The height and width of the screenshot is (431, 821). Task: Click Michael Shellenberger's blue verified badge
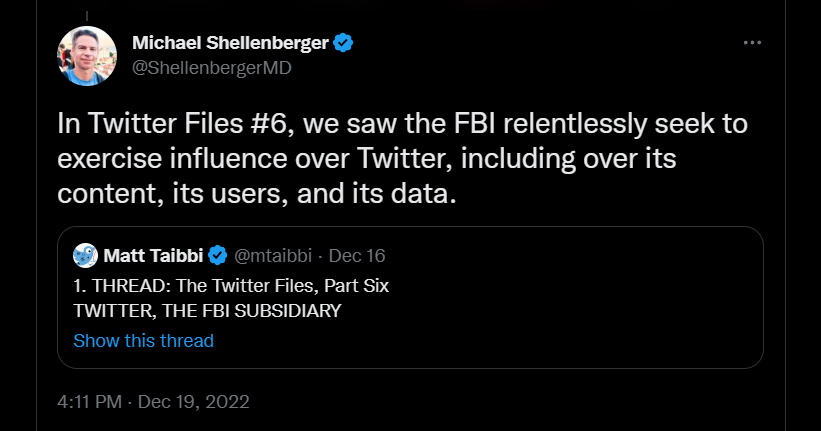344,43
